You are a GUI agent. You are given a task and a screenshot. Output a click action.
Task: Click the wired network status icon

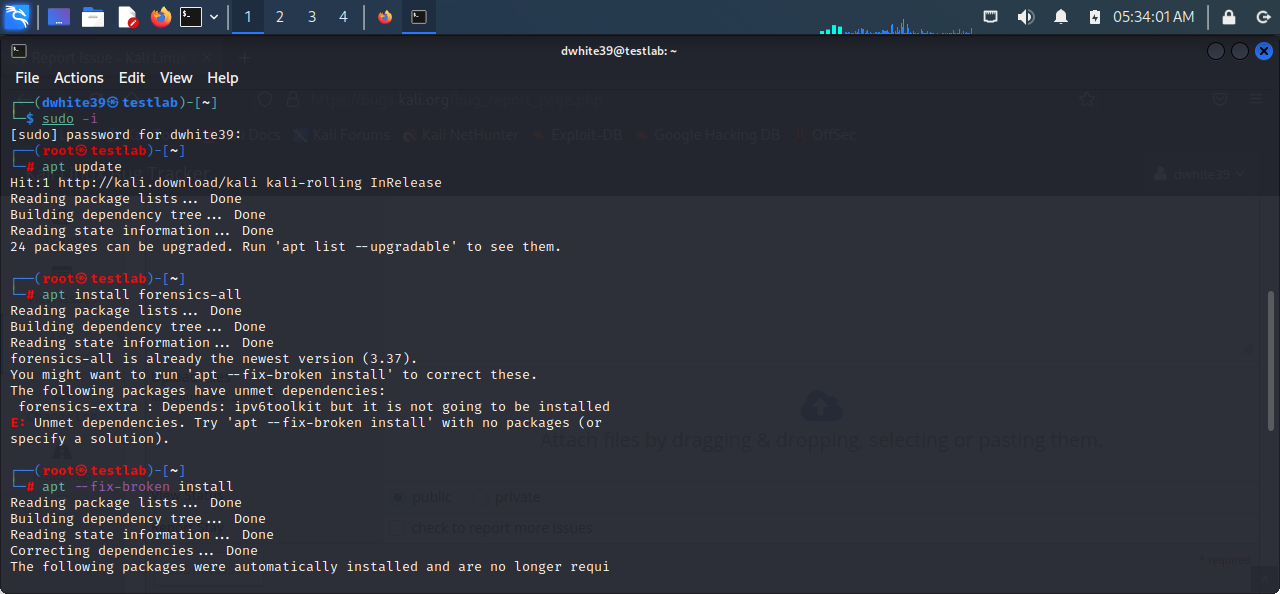click(x=990, y=17)
